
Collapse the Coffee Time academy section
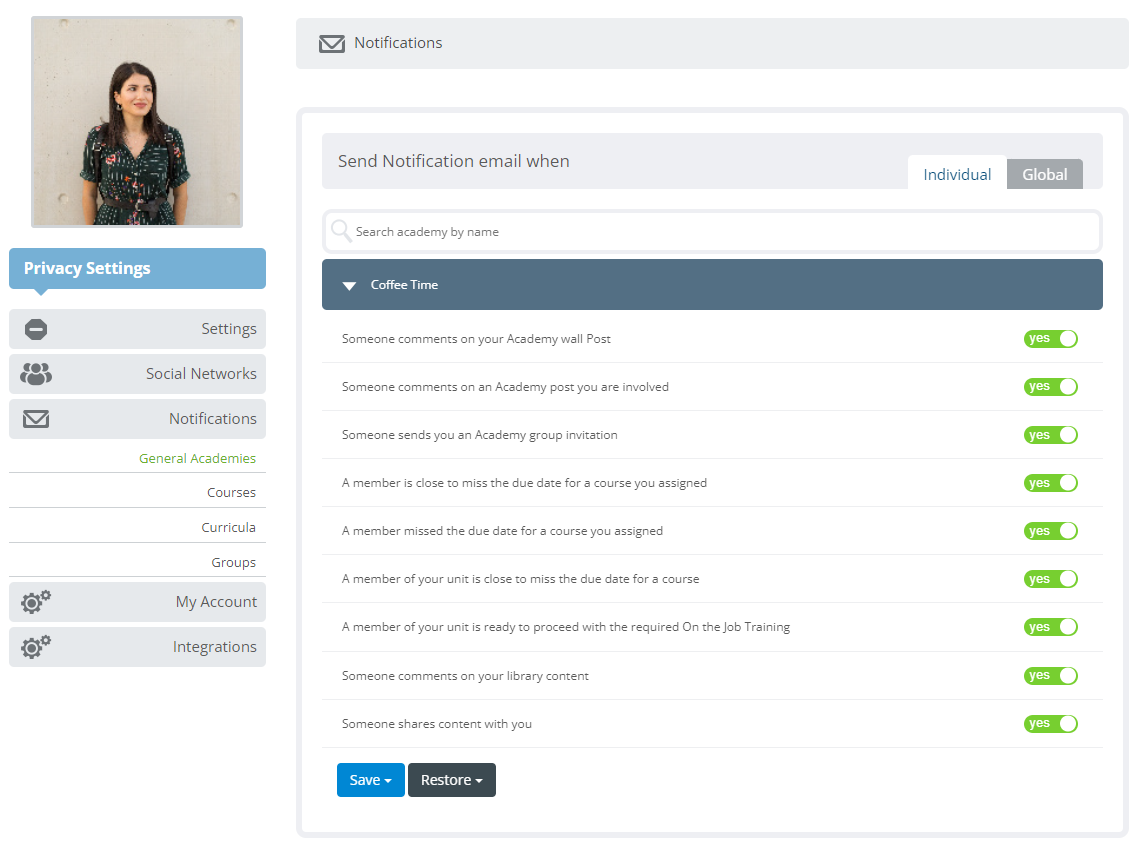349,285
